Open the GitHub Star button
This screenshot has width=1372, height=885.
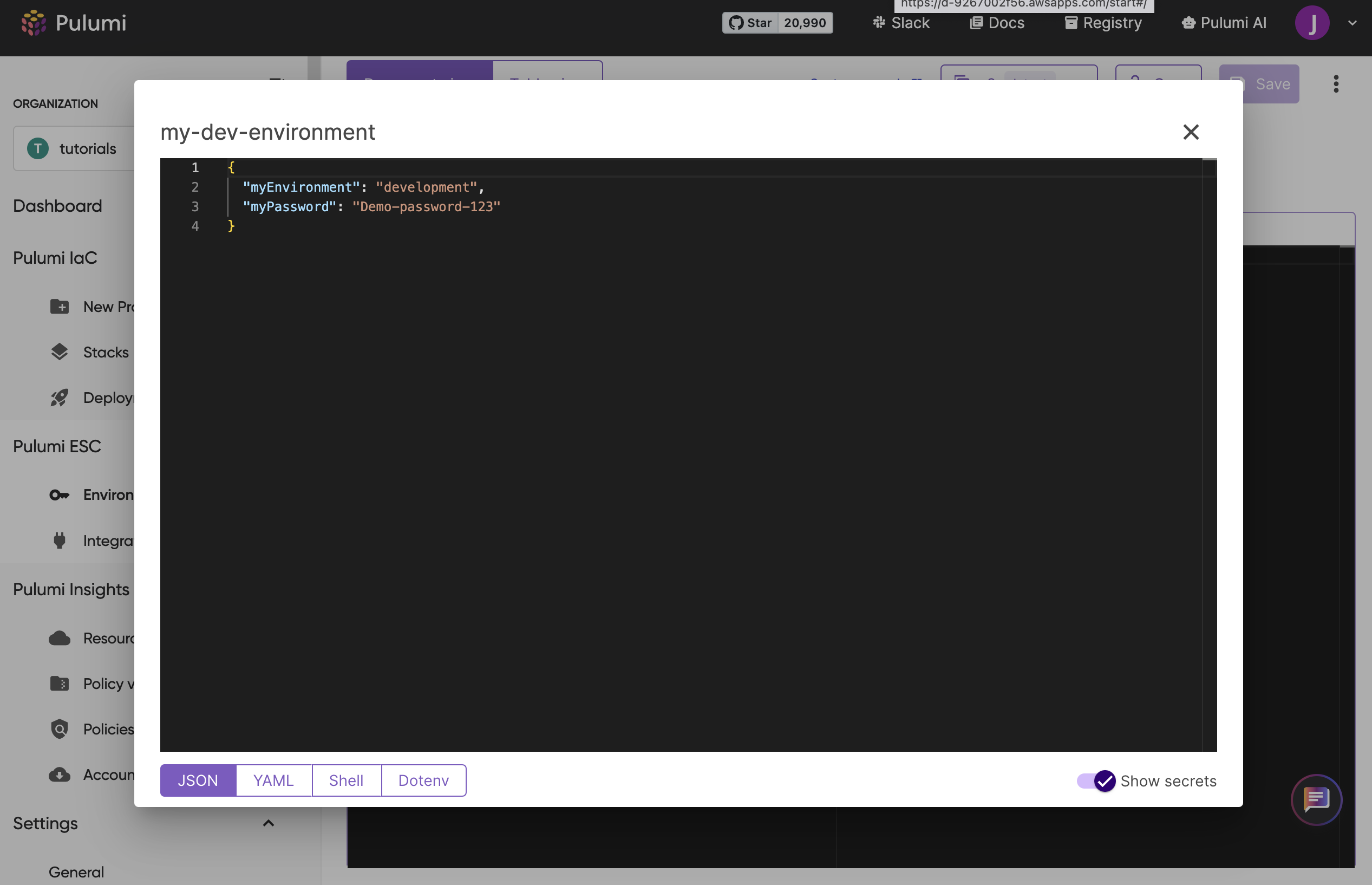(750, 23)
